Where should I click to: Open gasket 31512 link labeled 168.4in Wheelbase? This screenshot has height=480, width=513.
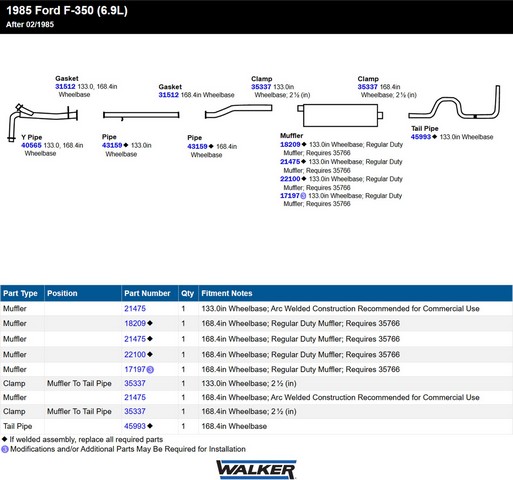point(169,95)
